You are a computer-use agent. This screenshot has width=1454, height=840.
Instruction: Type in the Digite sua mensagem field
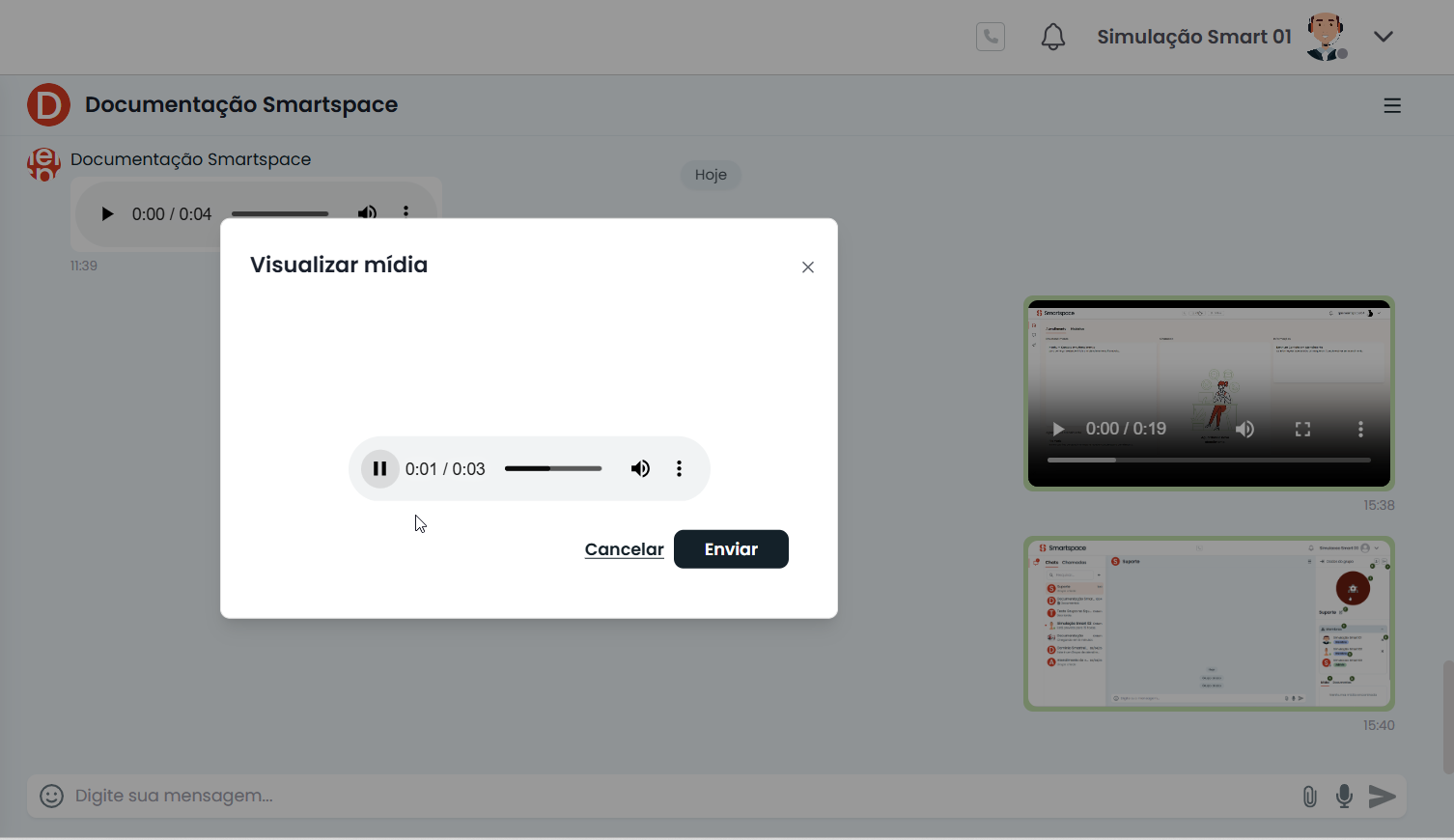tap(676, 796)
